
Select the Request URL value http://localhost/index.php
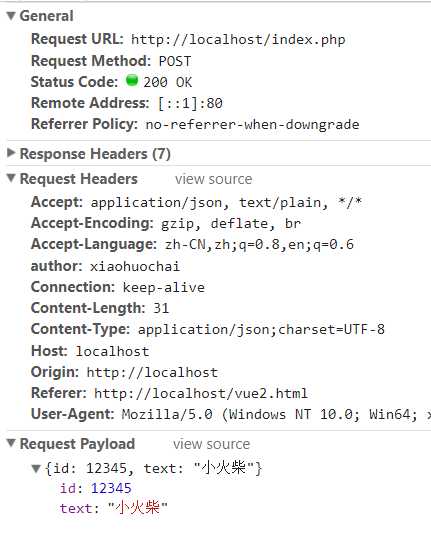tap(238, 40)
